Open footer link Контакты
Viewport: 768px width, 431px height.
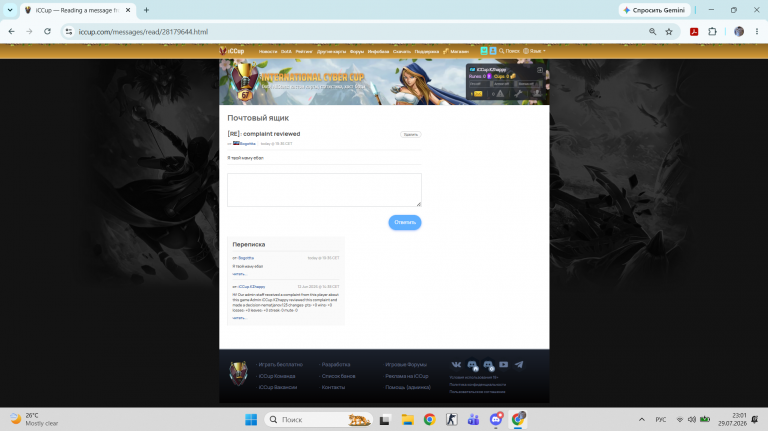tap(333, 387)
